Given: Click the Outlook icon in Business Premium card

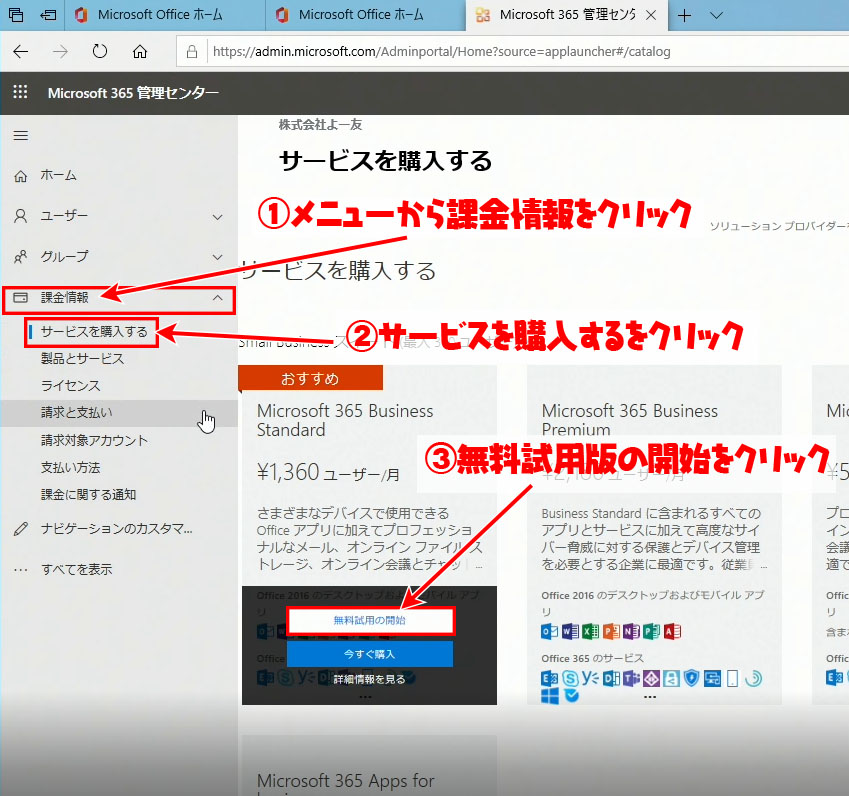Looking at the screenshot, I should (x=549, y=631).
